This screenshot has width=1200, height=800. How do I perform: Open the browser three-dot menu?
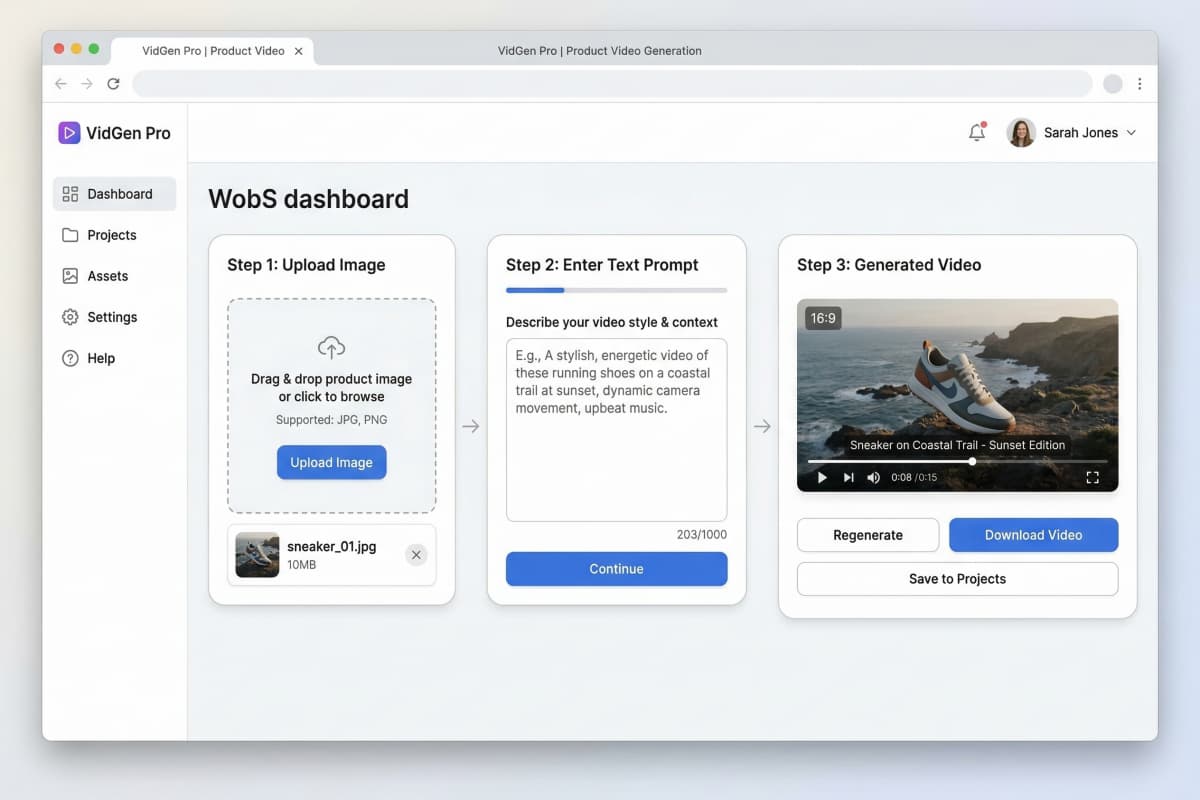(1139, 84)
